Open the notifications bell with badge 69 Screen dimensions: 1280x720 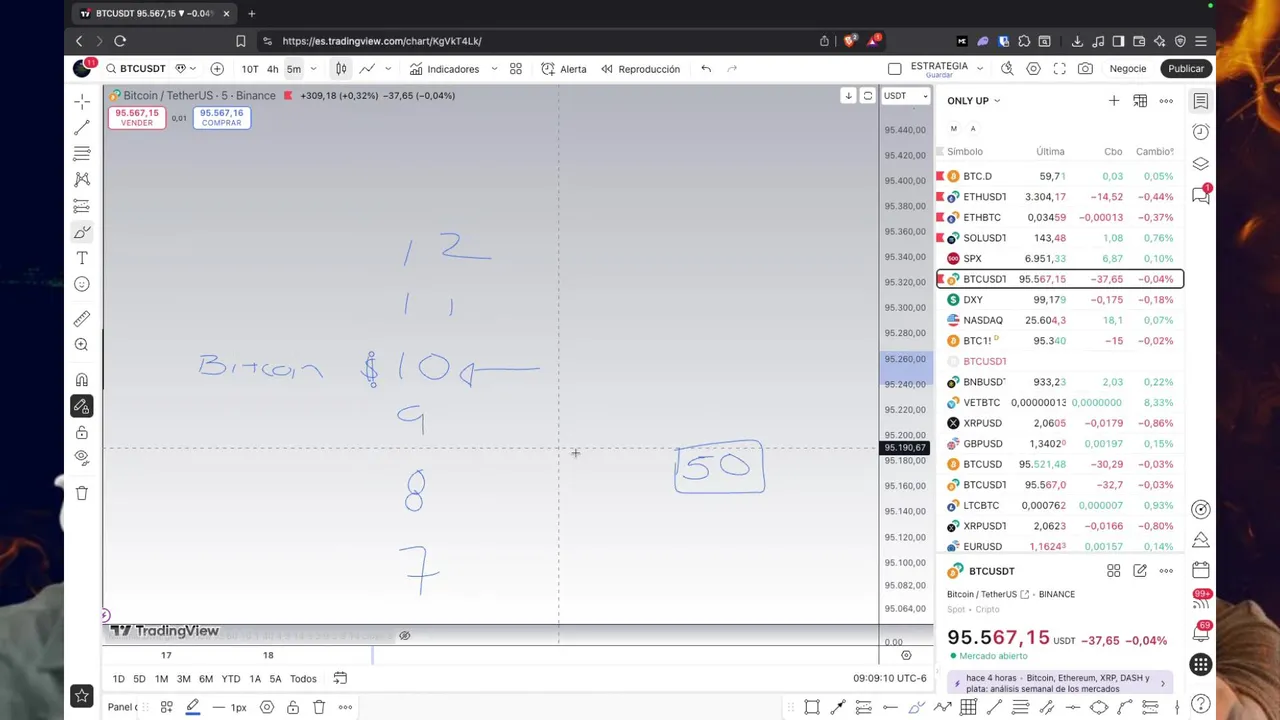(x=1201, y=632)
